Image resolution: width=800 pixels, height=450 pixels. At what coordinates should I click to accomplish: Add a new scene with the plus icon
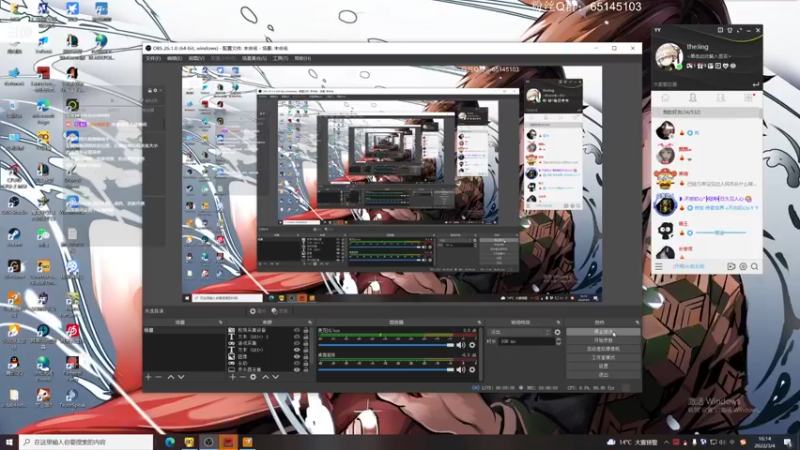148,377
